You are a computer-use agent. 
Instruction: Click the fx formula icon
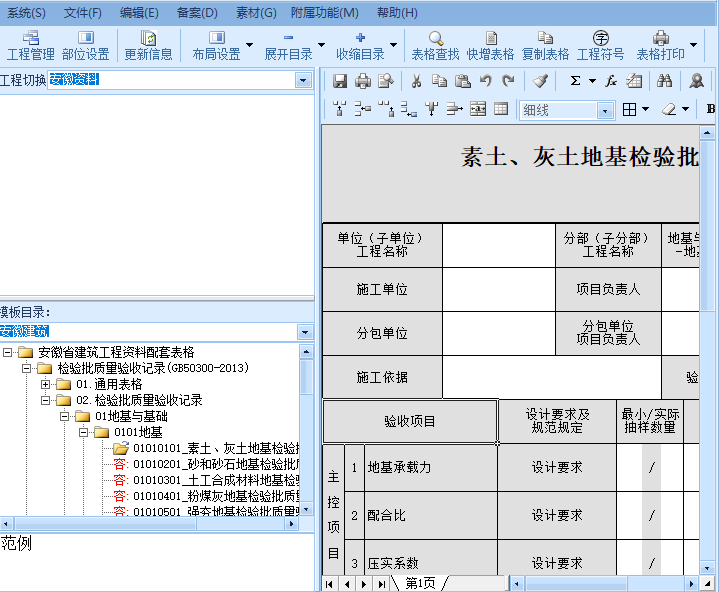click(609, 81)
